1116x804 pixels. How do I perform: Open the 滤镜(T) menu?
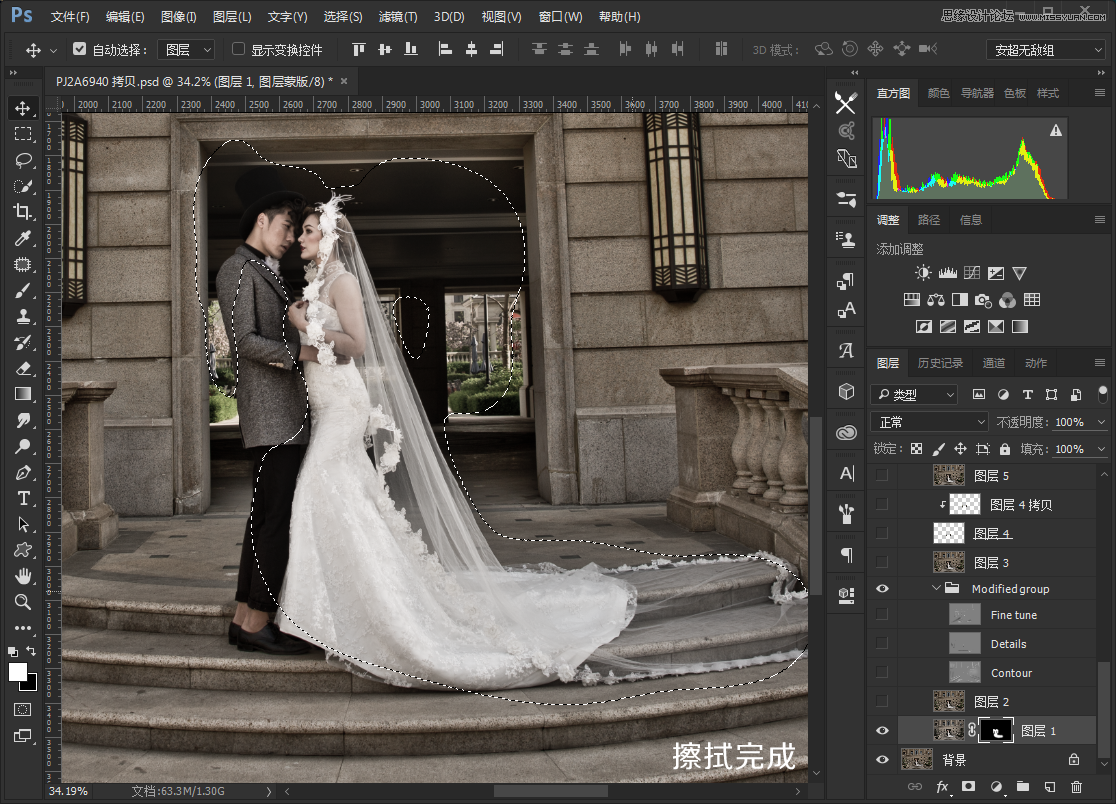point(398,17)
